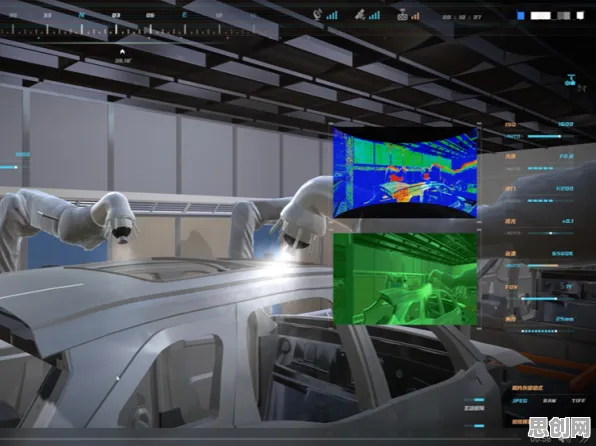Select the JPEG storage format

pyautogui.click(x=520, y=401)
